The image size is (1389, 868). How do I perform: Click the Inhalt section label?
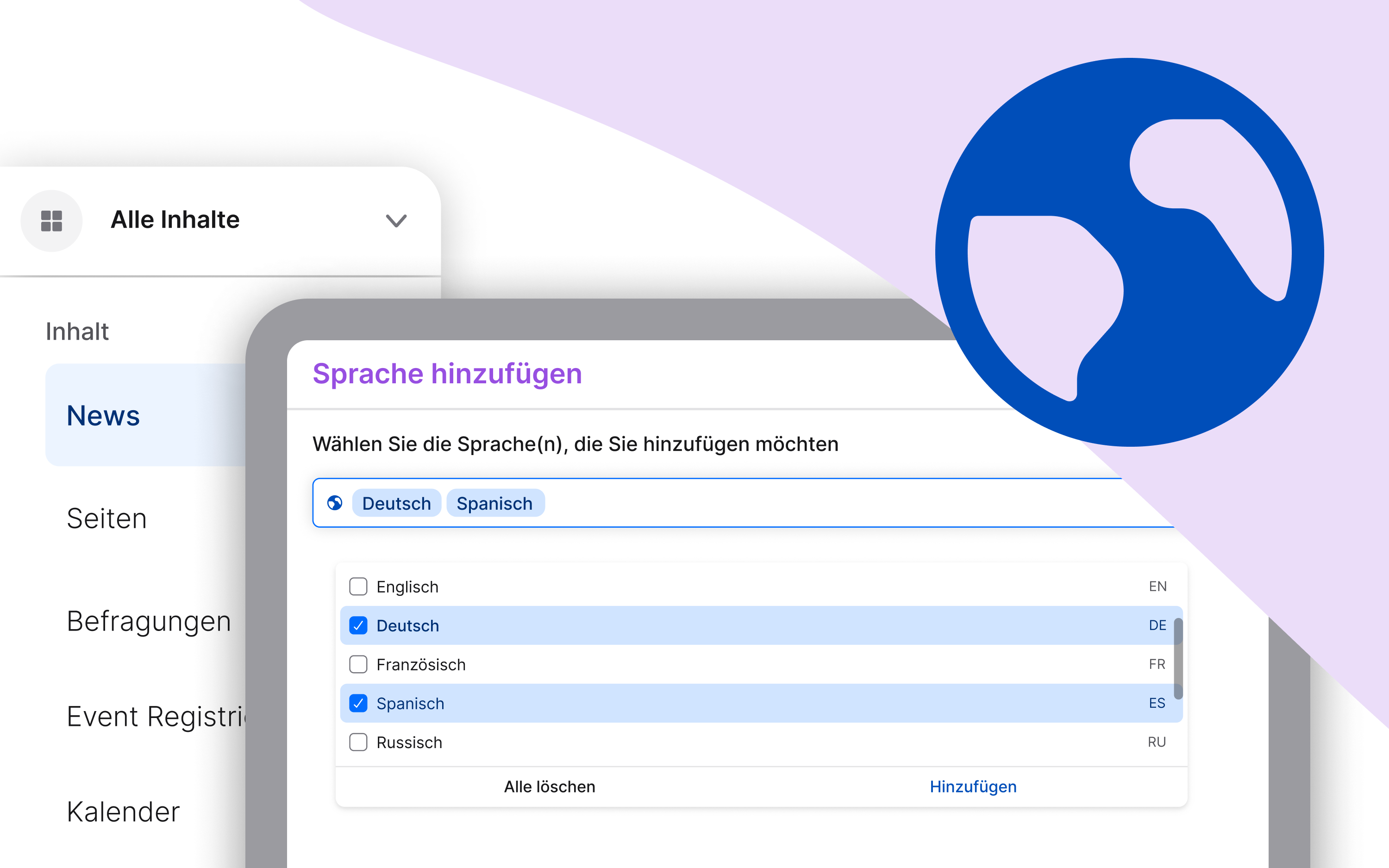77,331
